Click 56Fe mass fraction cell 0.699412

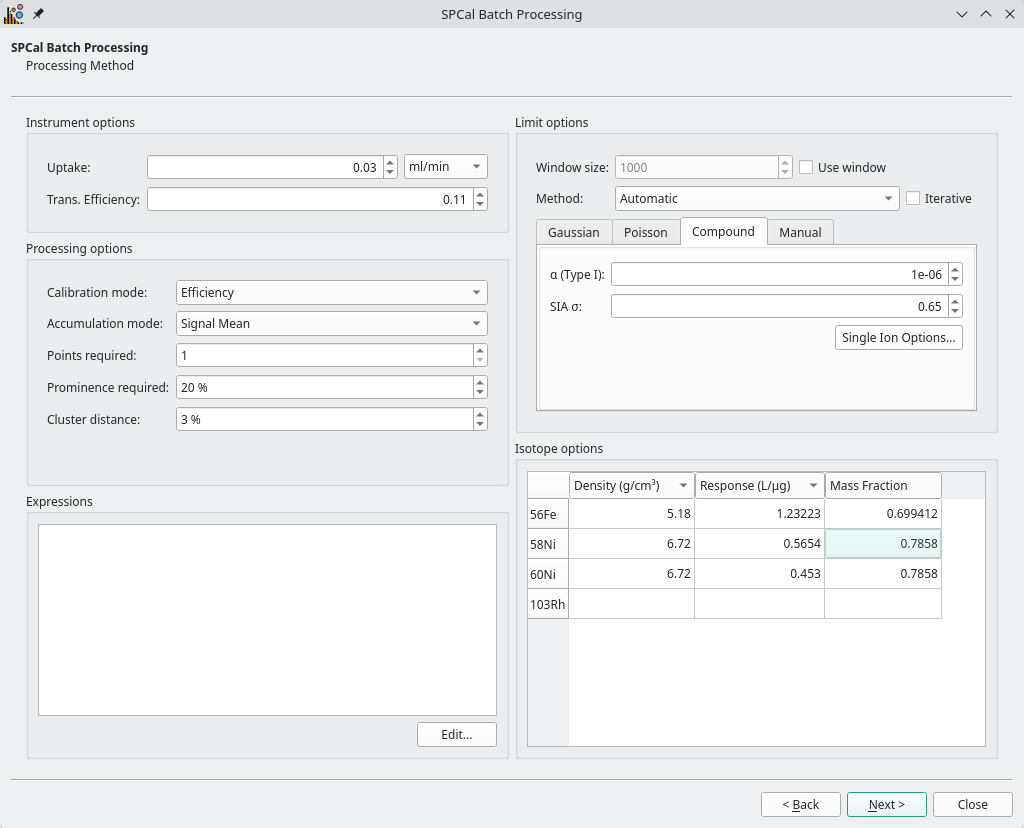[x=883, y=514]
